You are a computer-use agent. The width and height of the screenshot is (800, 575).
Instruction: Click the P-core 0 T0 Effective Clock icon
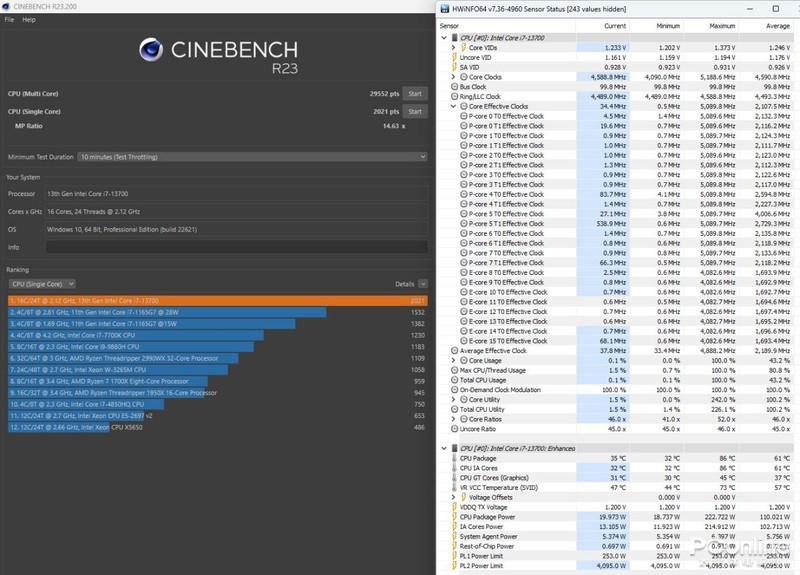pos(464,116)
